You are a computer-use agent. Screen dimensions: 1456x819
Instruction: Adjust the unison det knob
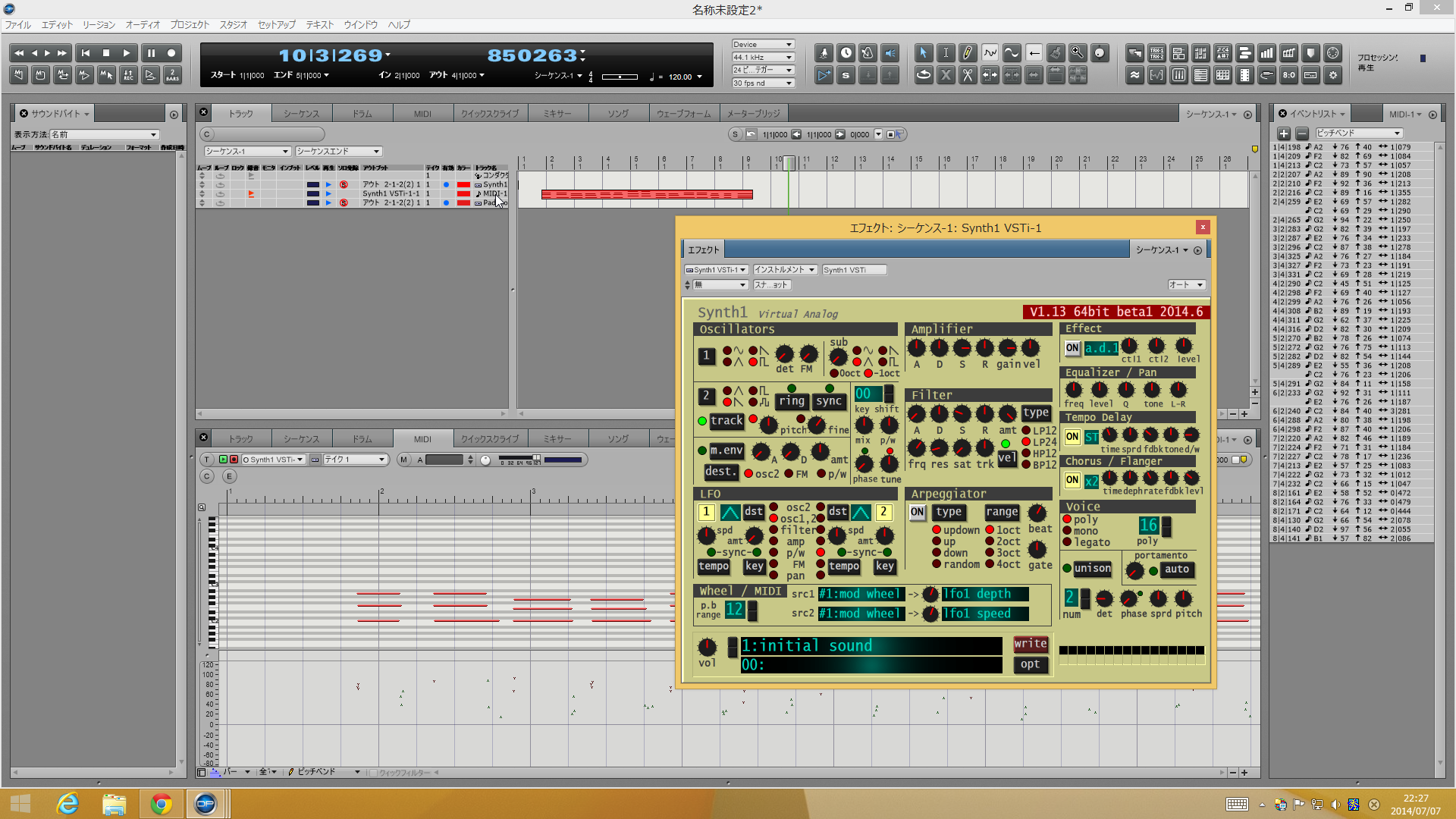pyautogui.click(x=1104, y=598)
